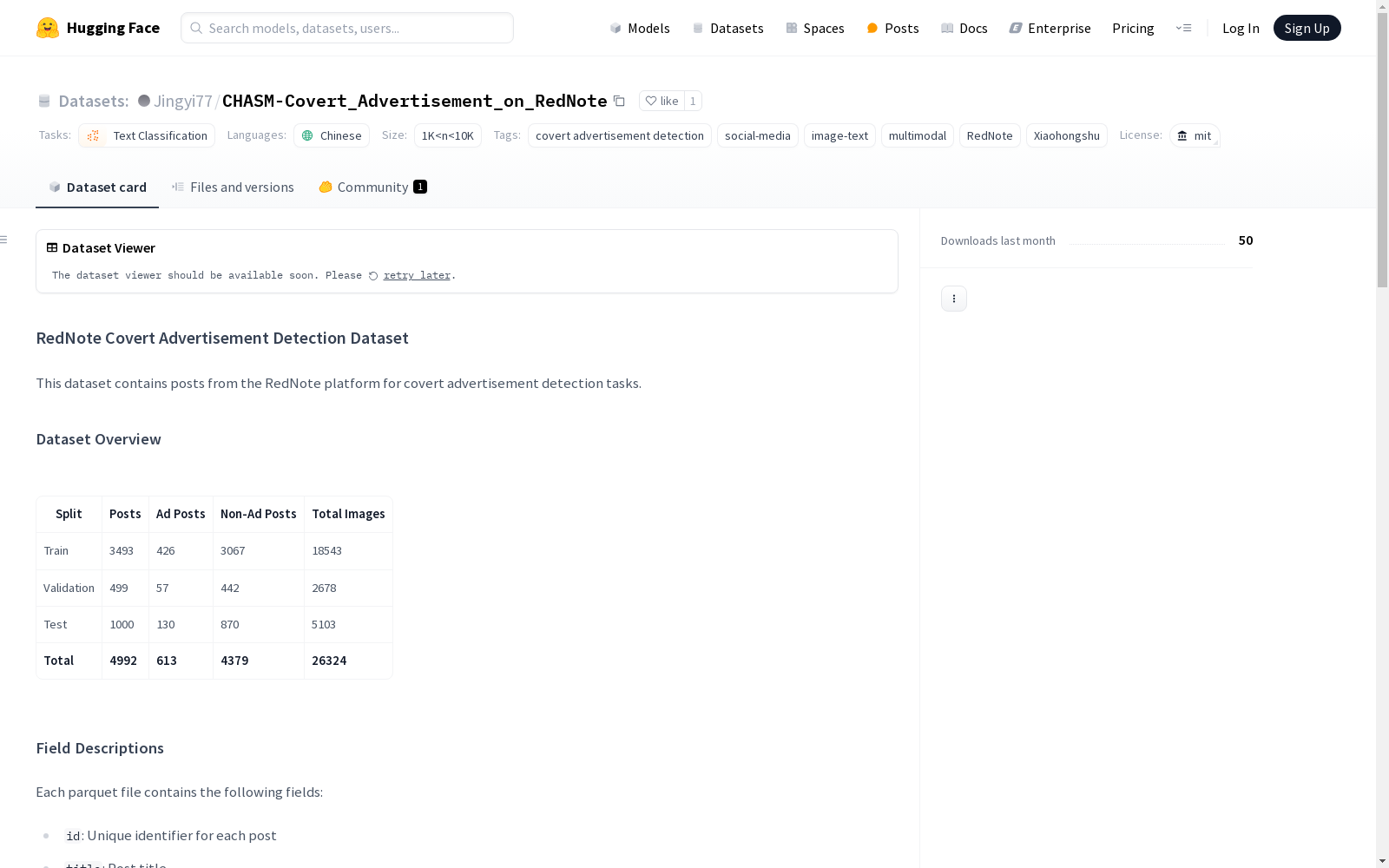Click the Chinese language tag
The height and width of the screenshot is (868, 1389).
tap(332, 135)
